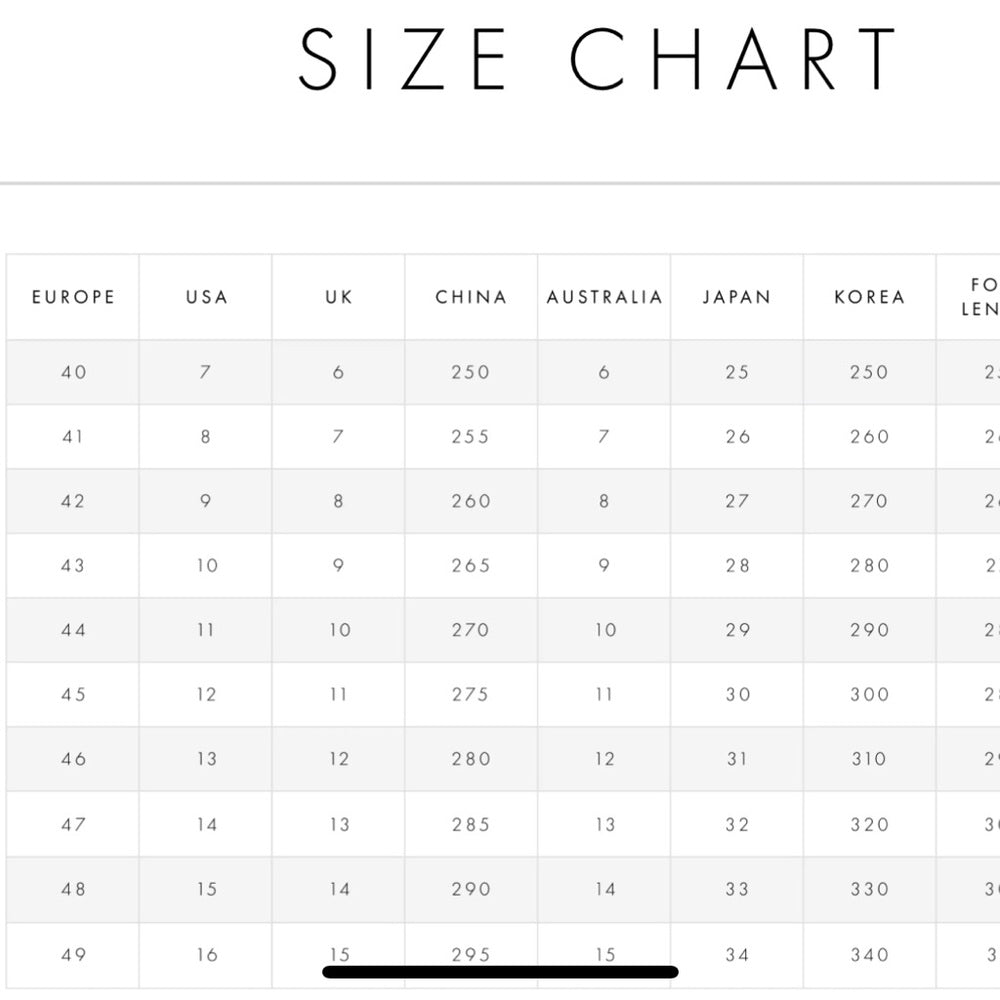Viewport: 1000px width, 1000px height.
Task: Click the UK column header
Action: (339, 297)
